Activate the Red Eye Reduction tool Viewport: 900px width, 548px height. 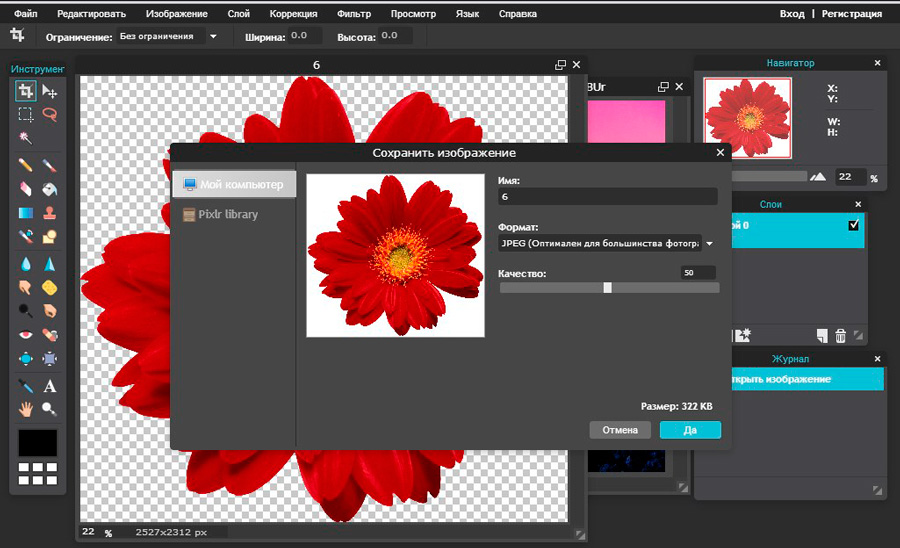click(x=26, y=335)
